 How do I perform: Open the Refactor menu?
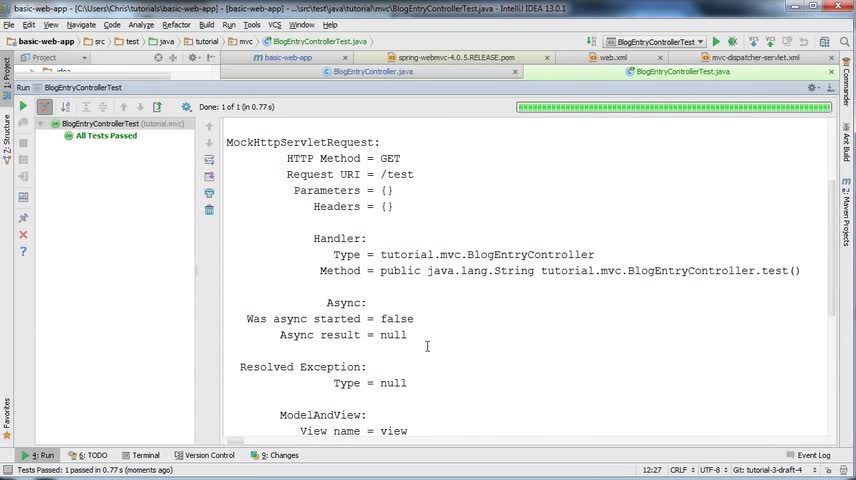pos(176,25)
